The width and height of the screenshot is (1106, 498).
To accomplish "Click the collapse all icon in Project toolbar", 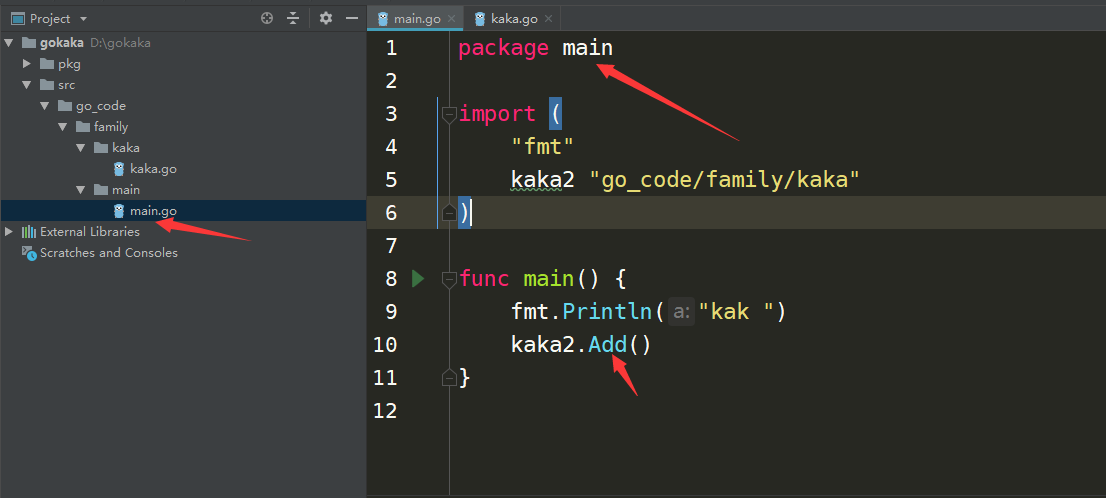I will [293, 19].
